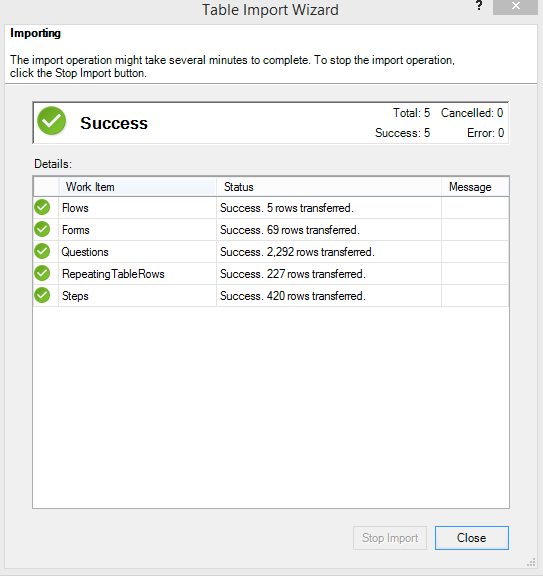Click status '5 rows transferred'
The image size is (543, 577).
[287, 208]
